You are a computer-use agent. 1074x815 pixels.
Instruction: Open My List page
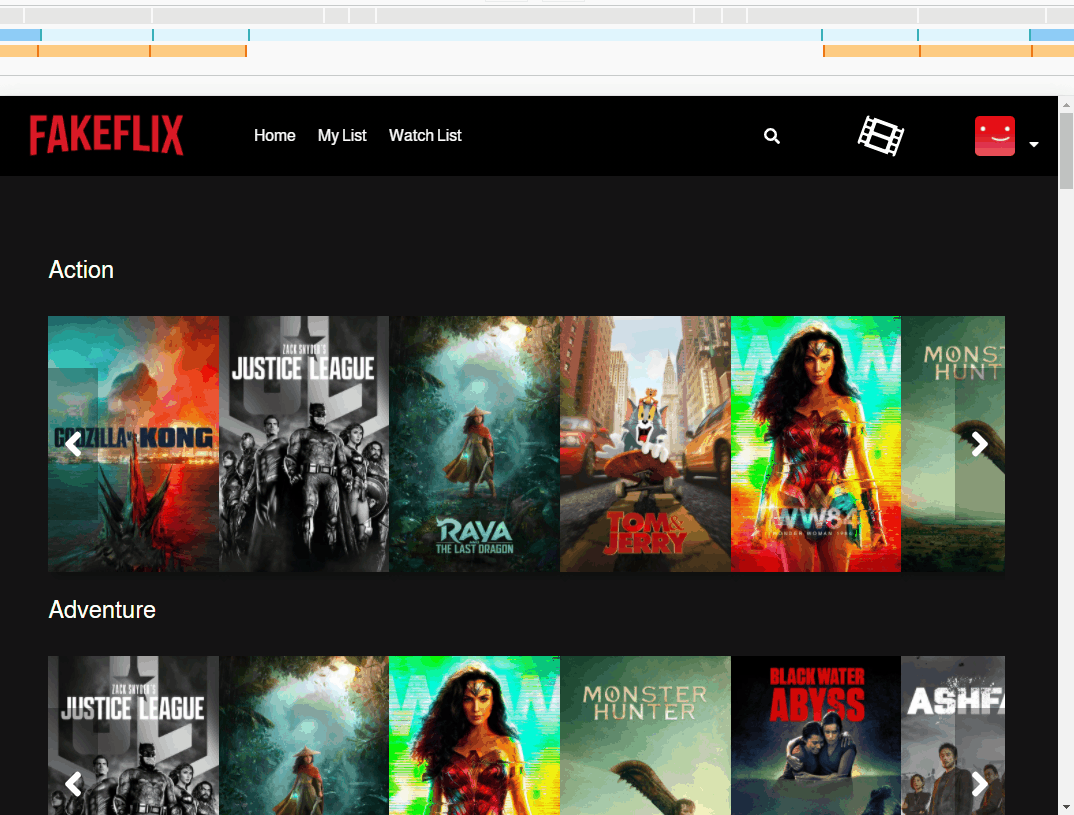[x=342, y=136]
